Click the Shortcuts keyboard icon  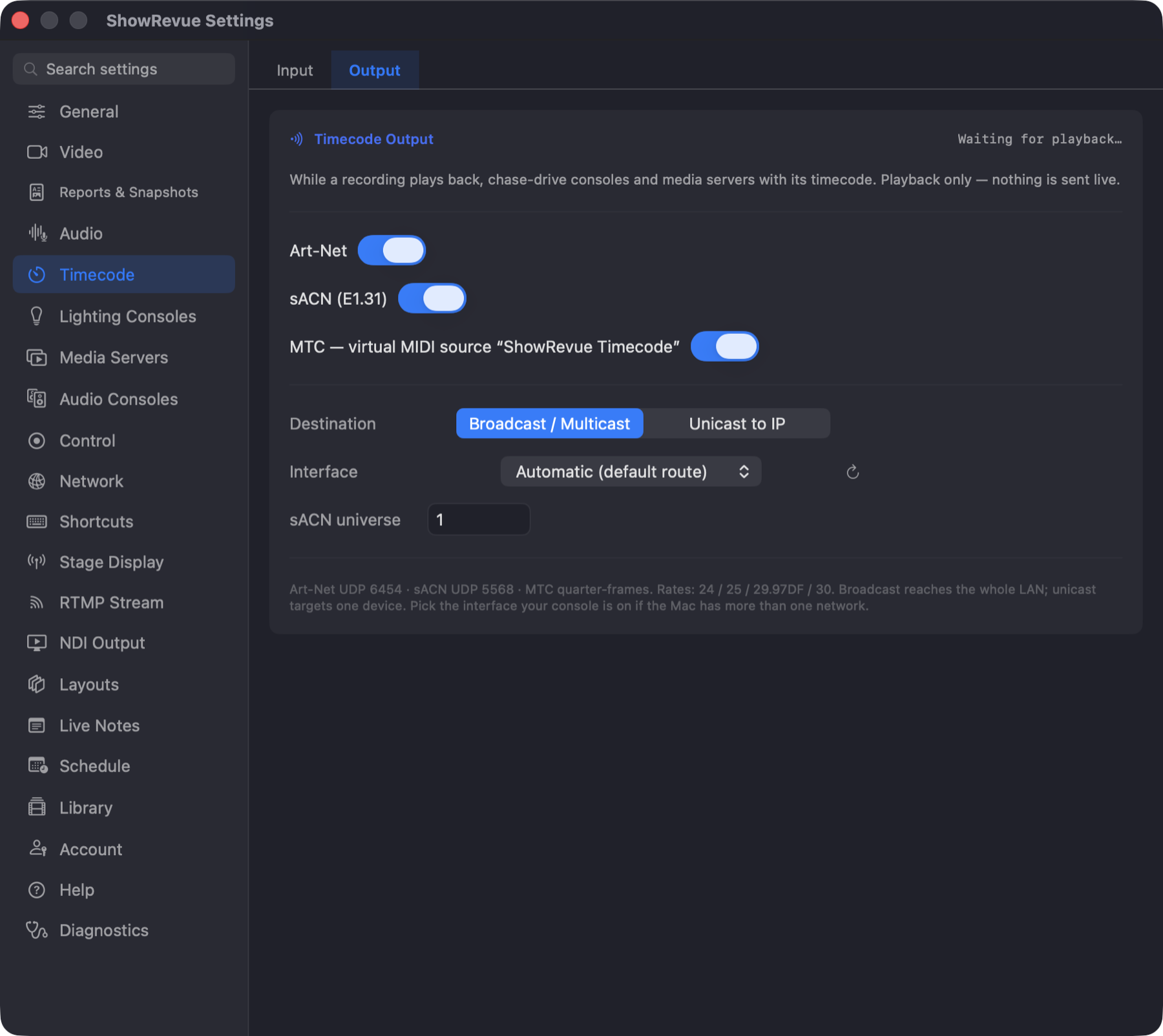click(37, 521)
